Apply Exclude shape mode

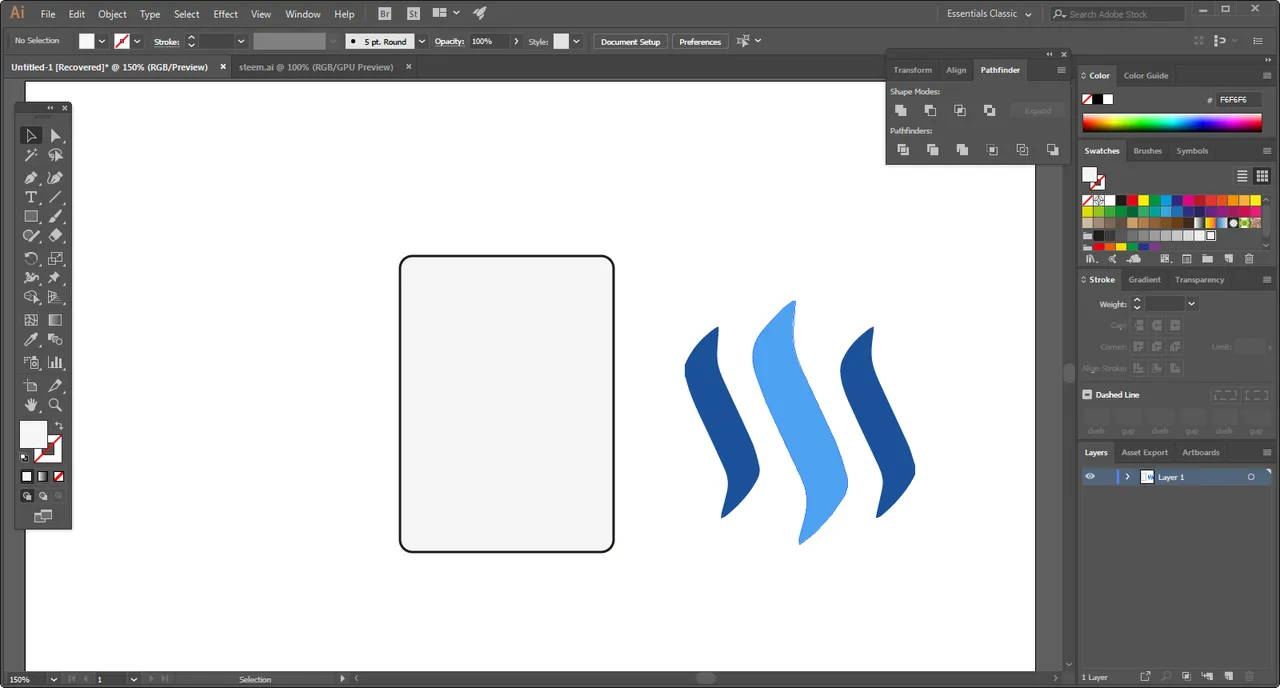click(x=989, y=110)
